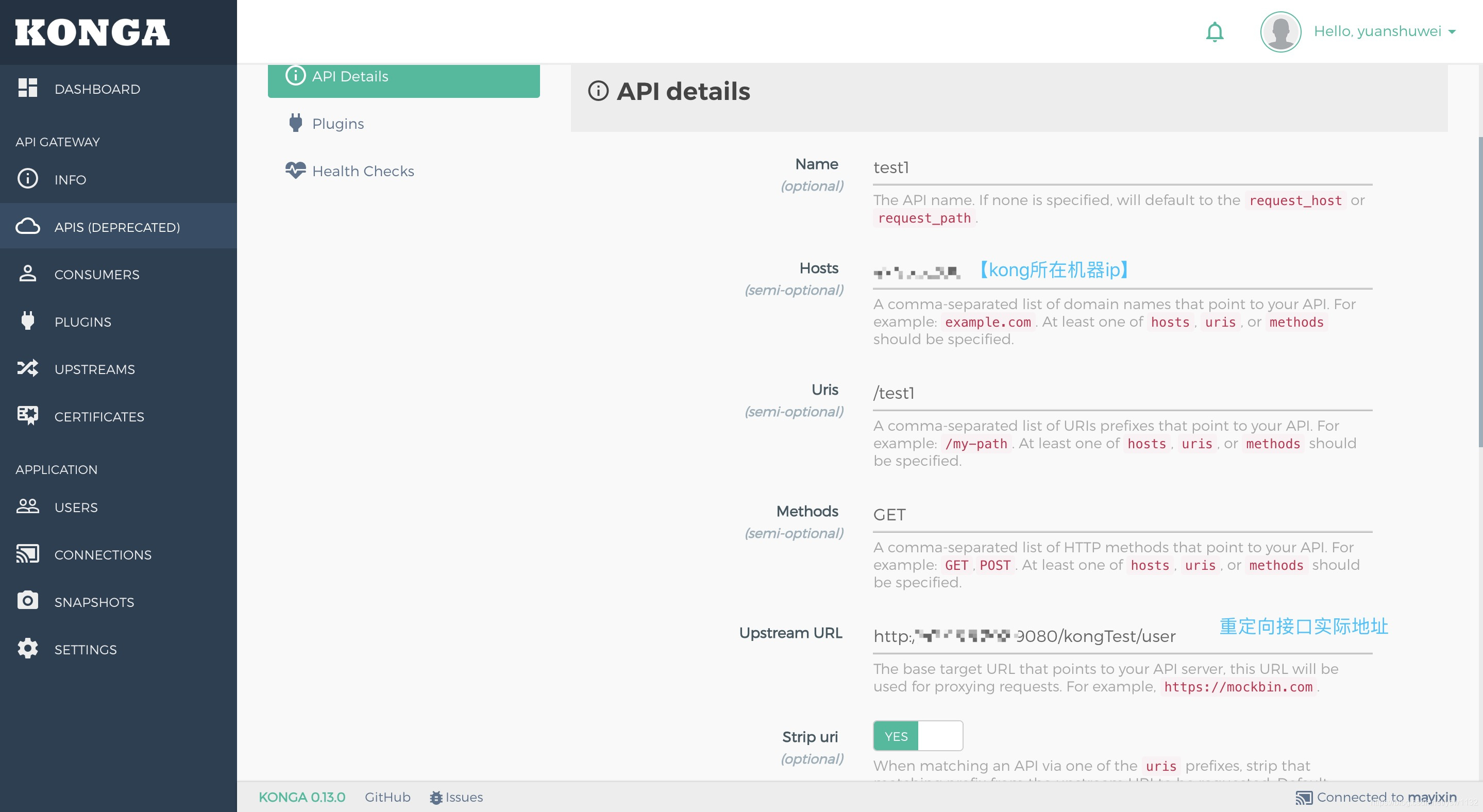
Task: Open the Plugins tab for this API
Action: click(x=338, y=123)
